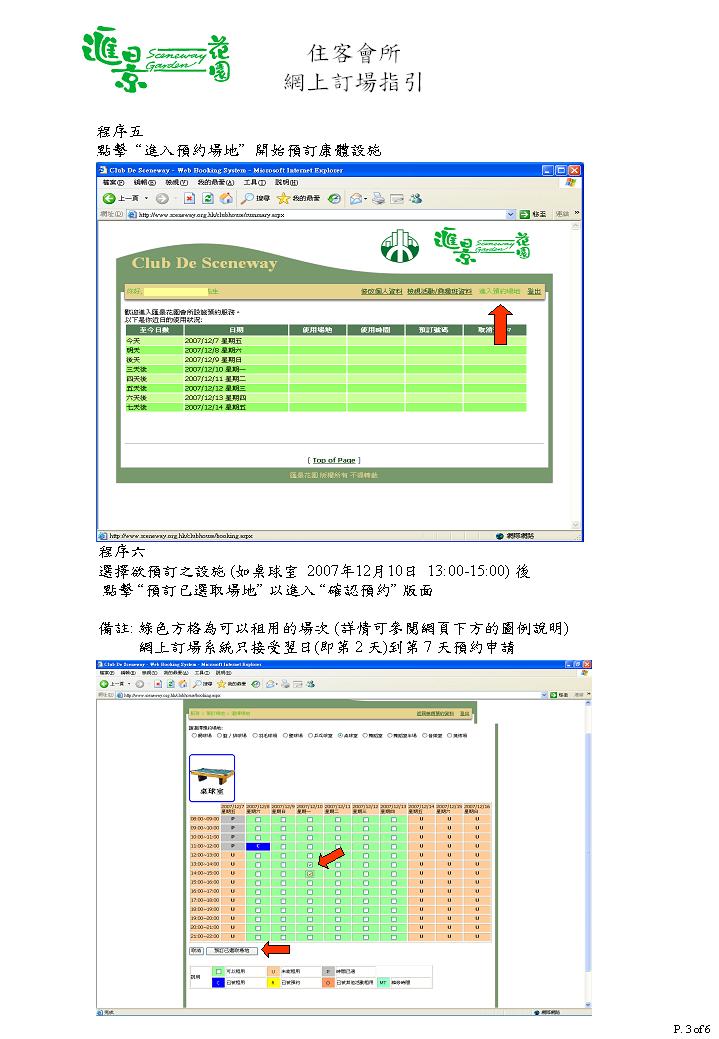Click the Top of Page link
Image resolution: width=719 pixels, height=1039 pixels.
point(334,459)
